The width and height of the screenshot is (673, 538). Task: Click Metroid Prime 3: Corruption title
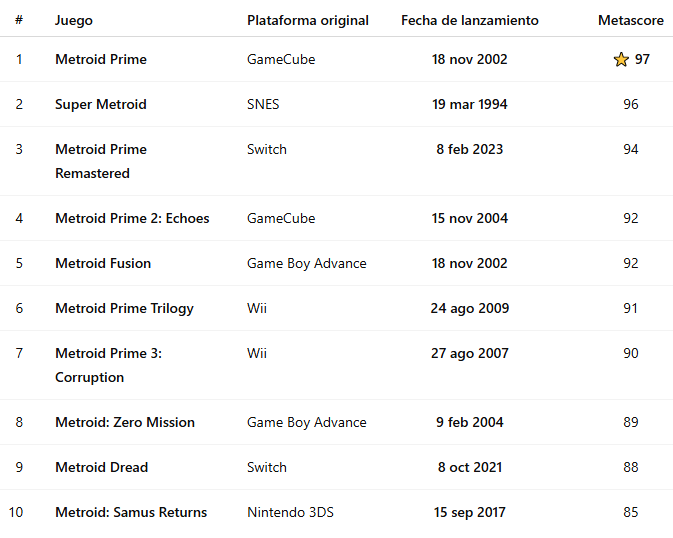pos(108,365)
